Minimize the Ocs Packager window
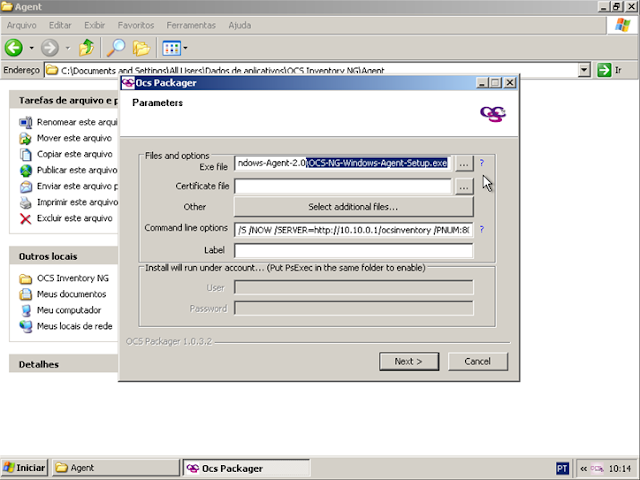Image resolution: width=640 pixels, height=480 pixels. click(x=482, y=83)
